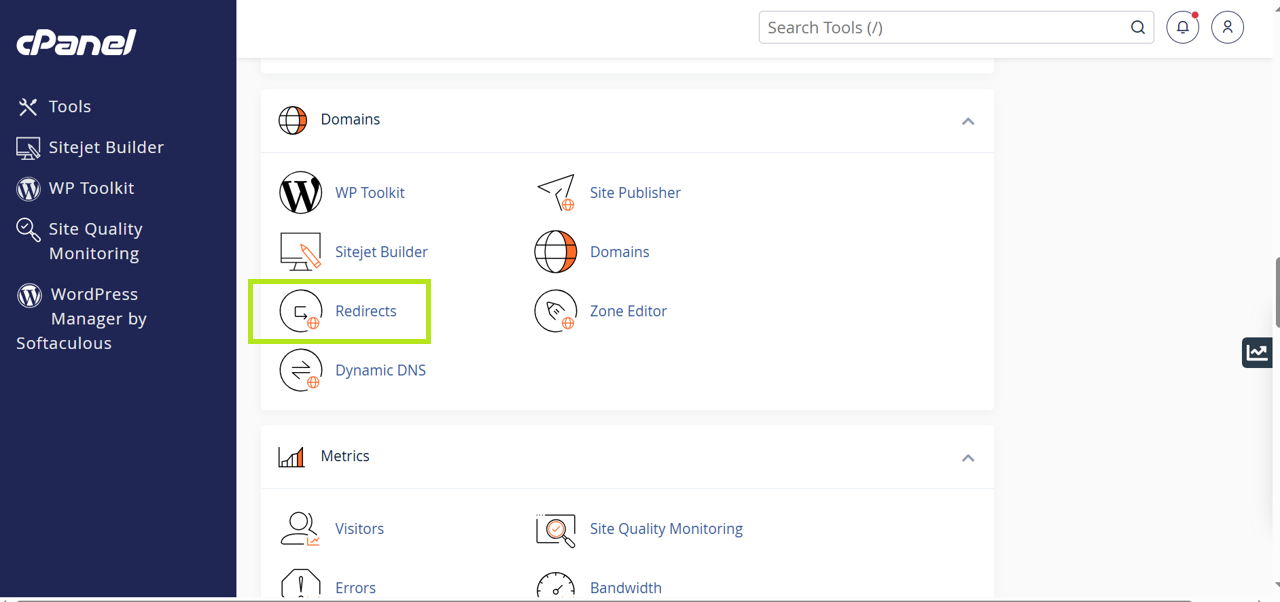The width and height of the screenshot is (1280, 602).
Task: Open the Errors link in Metrics
Action: coord(355,588)
